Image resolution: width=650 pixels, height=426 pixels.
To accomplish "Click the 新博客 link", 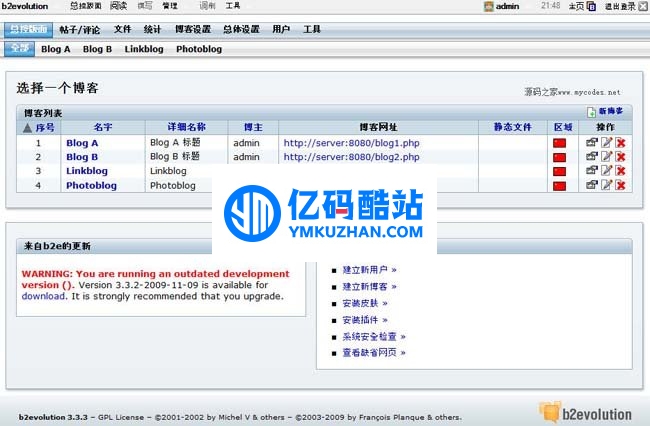I will pos(611,111).
